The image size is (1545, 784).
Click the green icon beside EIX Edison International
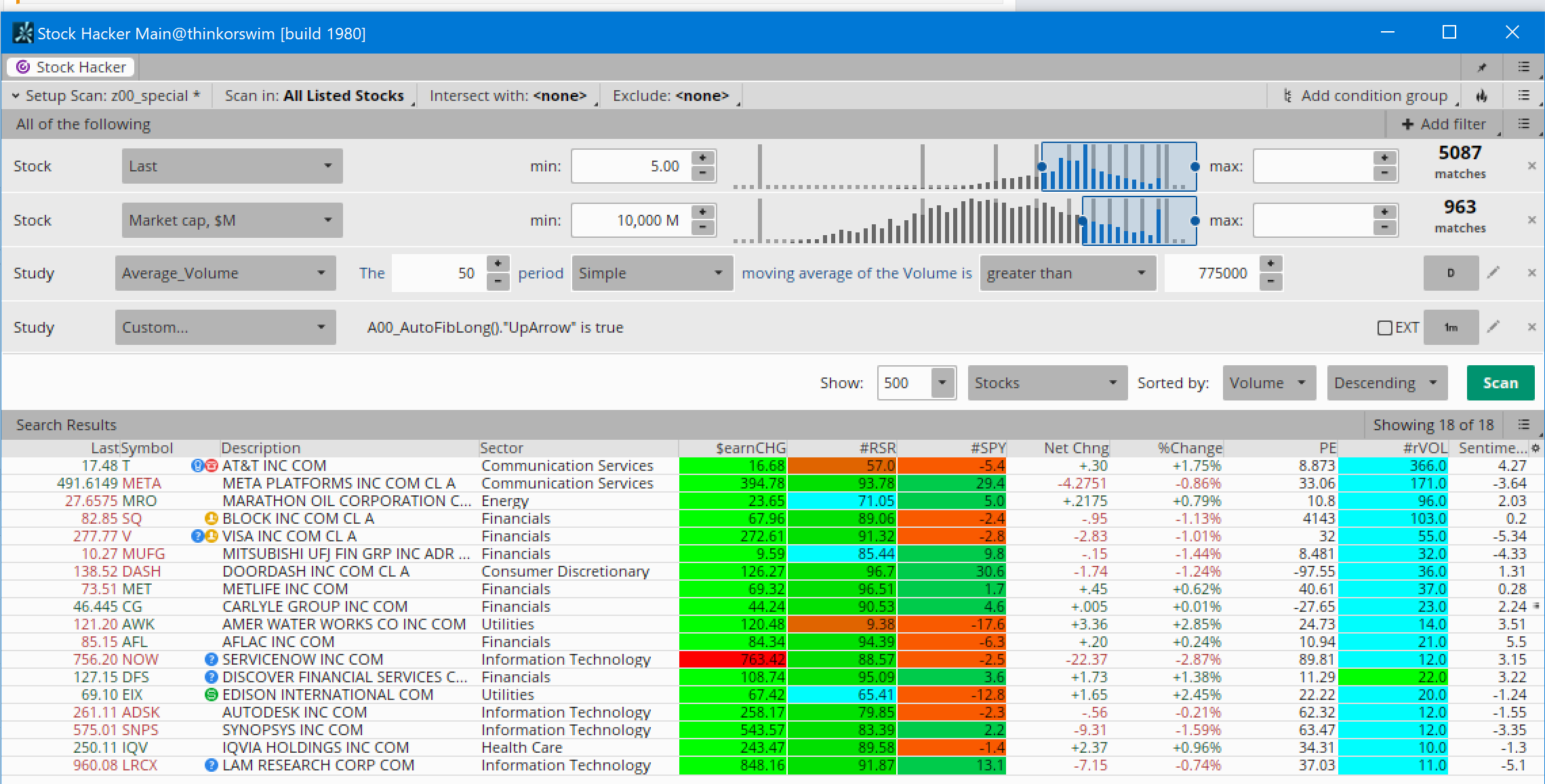(211, 695)
